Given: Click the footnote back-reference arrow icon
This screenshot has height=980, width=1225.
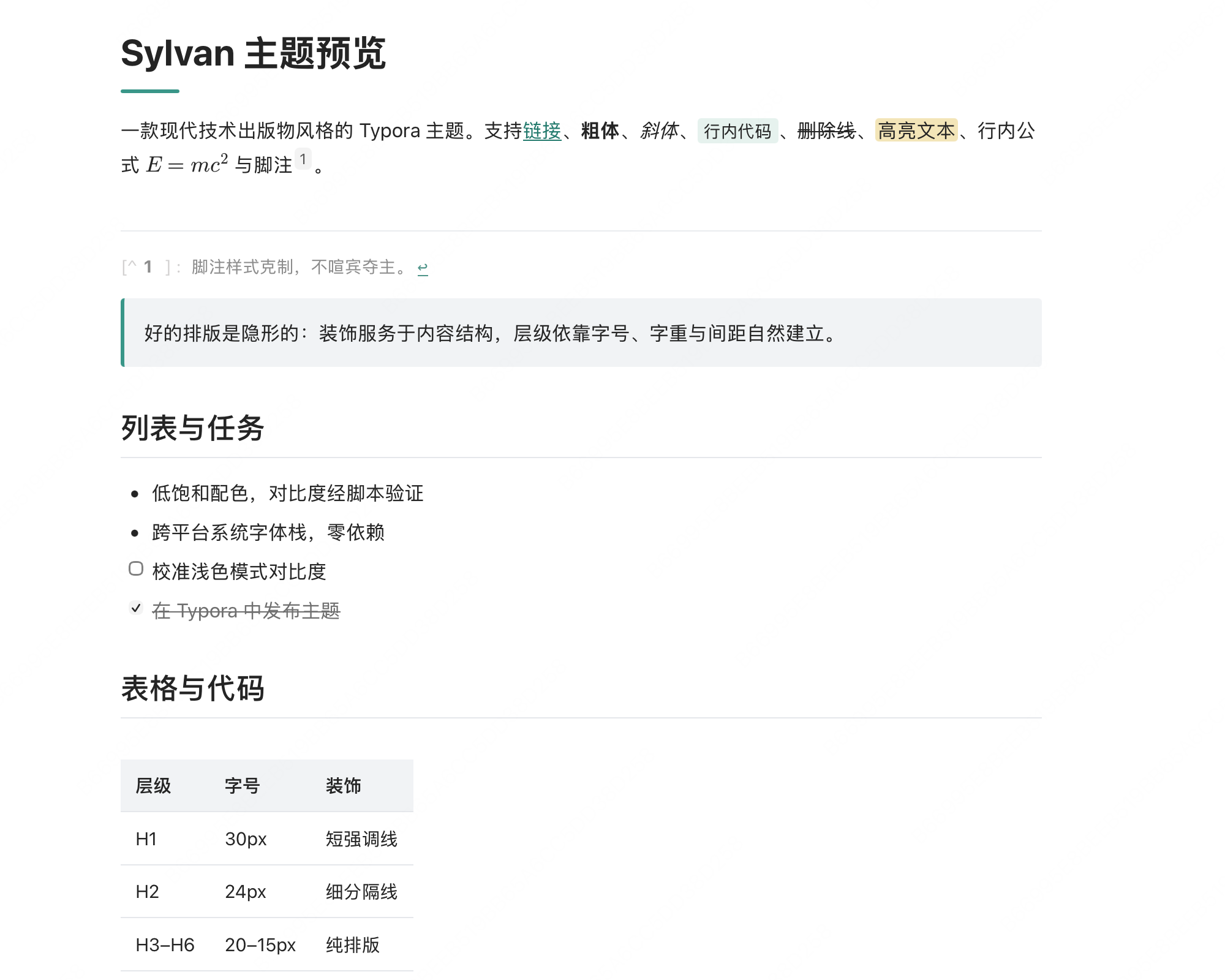Looking at the screenshot, I should pos(423,268).
